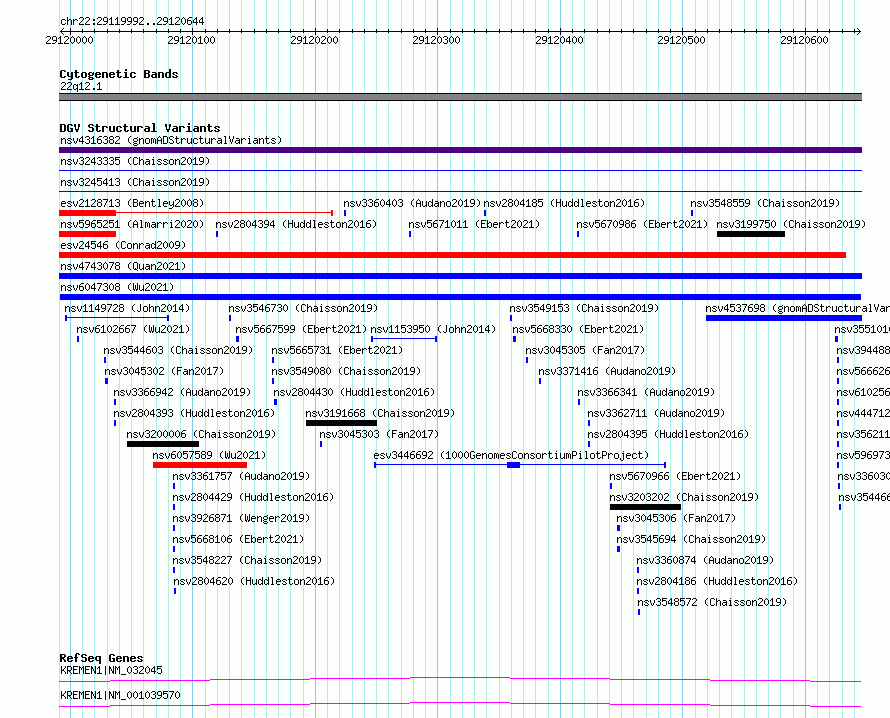The height and width of the screenshot is (718, 890).
Task: Select the nsv3549080 (Chaisson2019) label
Action: click(x=346, y=371)
